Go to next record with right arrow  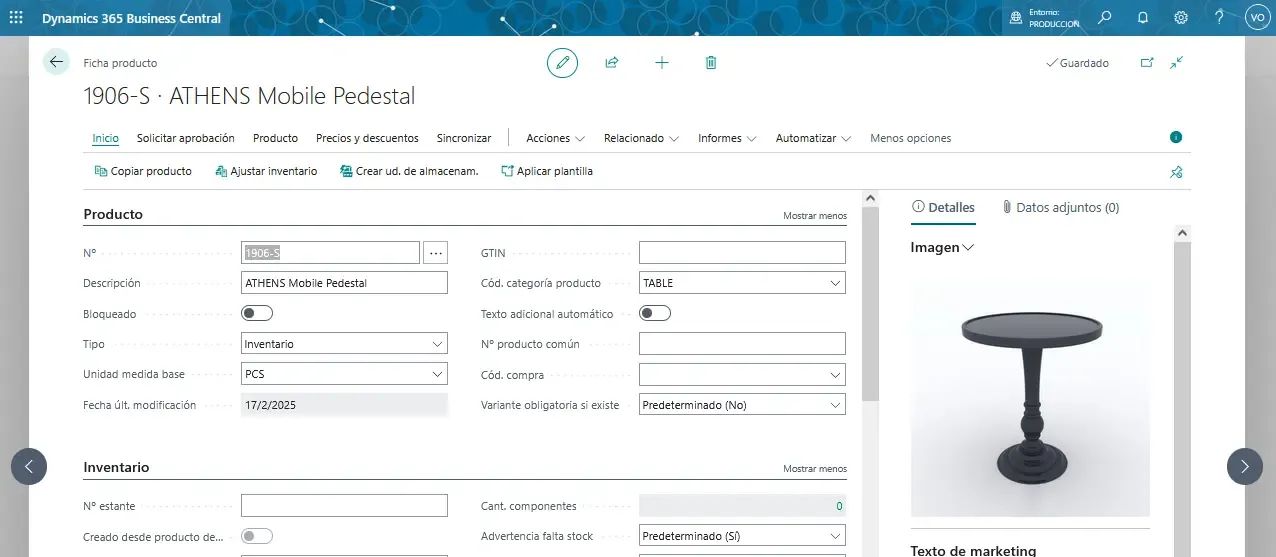[x=1244, y=466]
